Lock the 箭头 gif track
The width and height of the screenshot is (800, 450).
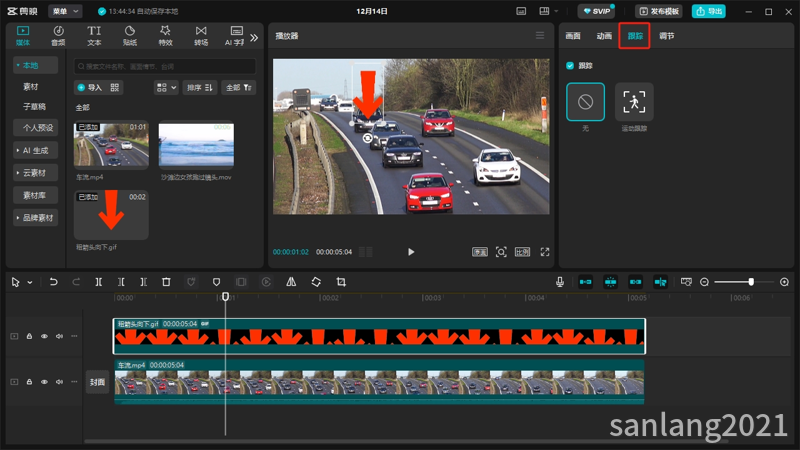29,336
